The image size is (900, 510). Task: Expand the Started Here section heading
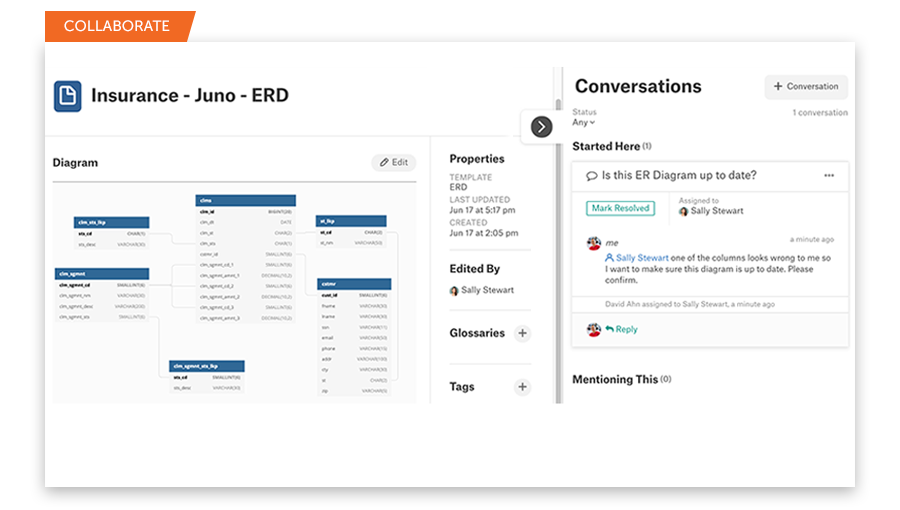pos(606,147)
